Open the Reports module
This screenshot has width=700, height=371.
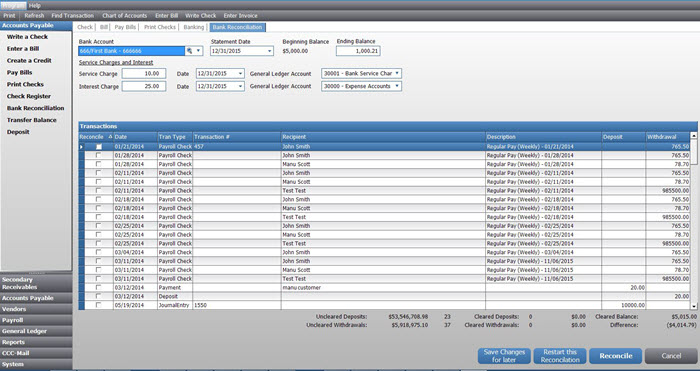coord(36,342)
